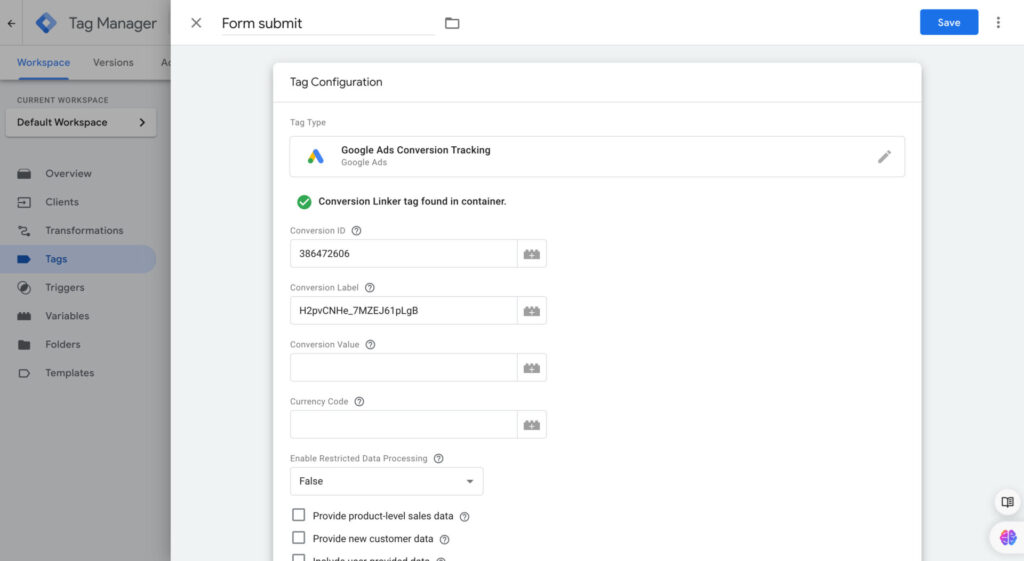The width and height of the screenshot is (1024, 561).
Task: Click into the Conversion Value input field
Action: (403, 368)
